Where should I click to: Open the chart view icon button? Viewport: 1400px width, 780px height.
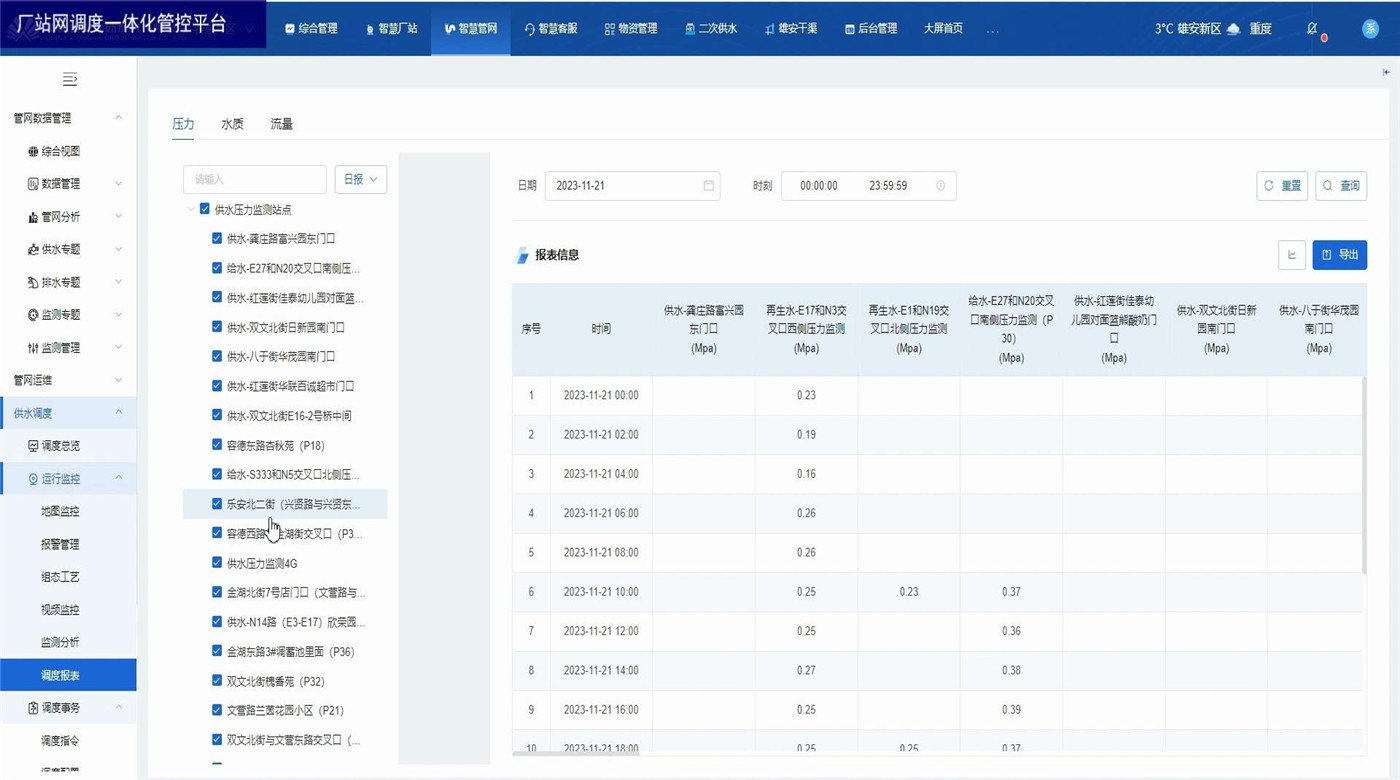(x=1292, y=255)
